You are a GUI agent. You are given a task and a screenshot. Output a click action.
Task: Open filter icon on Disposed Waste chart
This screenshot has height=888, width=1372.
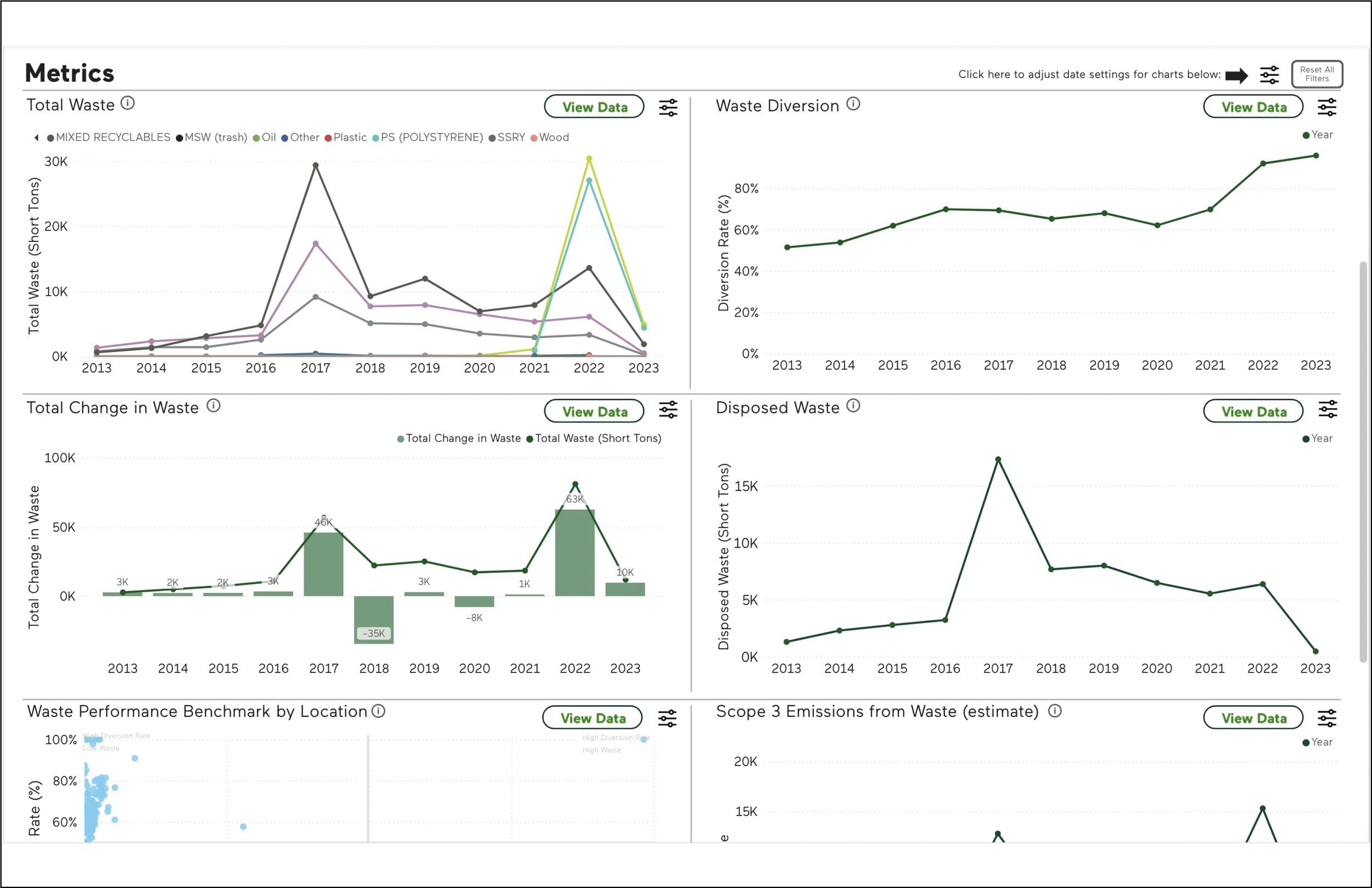click(1327, 410)
